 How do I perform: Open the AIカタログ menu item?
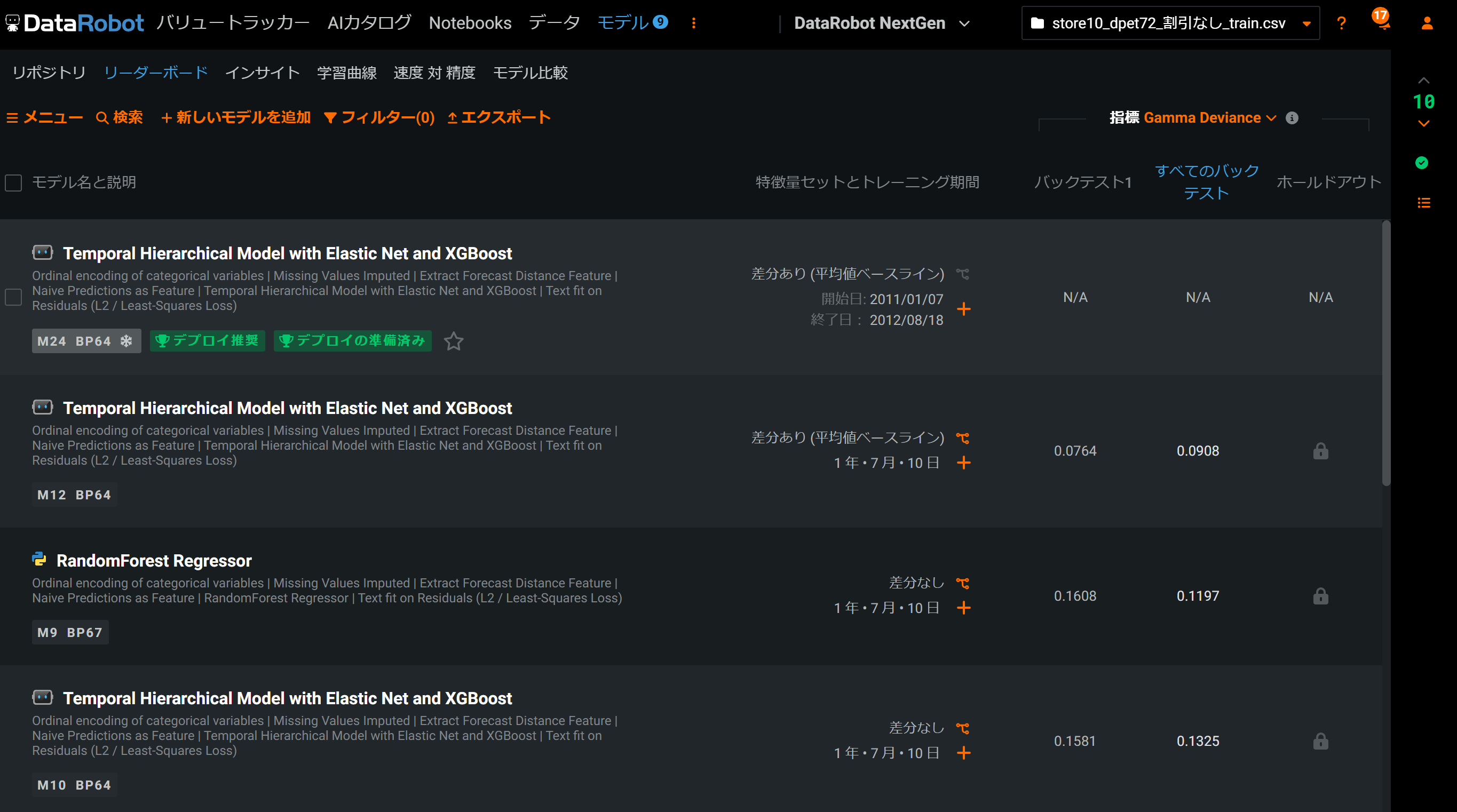coord(369,23)
